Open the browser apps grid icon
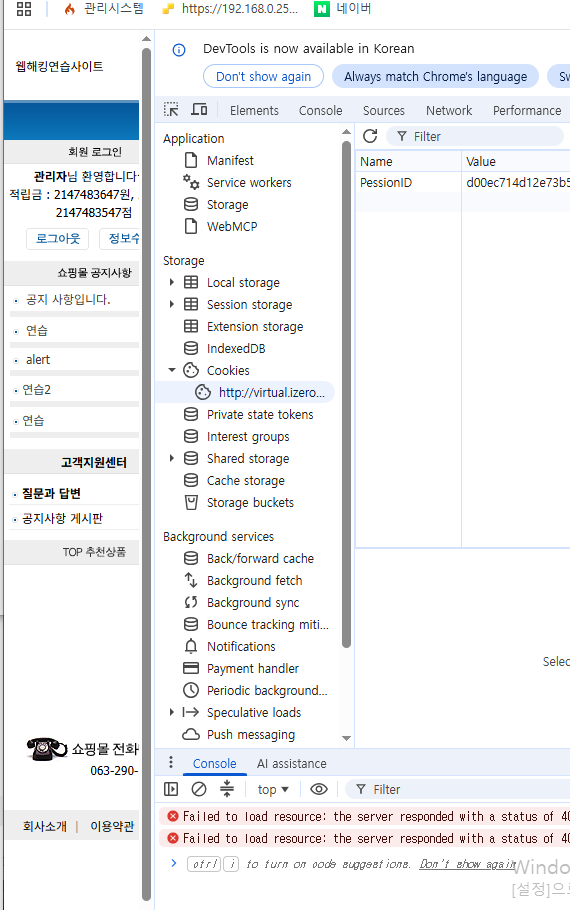 [x=24, y=9]
